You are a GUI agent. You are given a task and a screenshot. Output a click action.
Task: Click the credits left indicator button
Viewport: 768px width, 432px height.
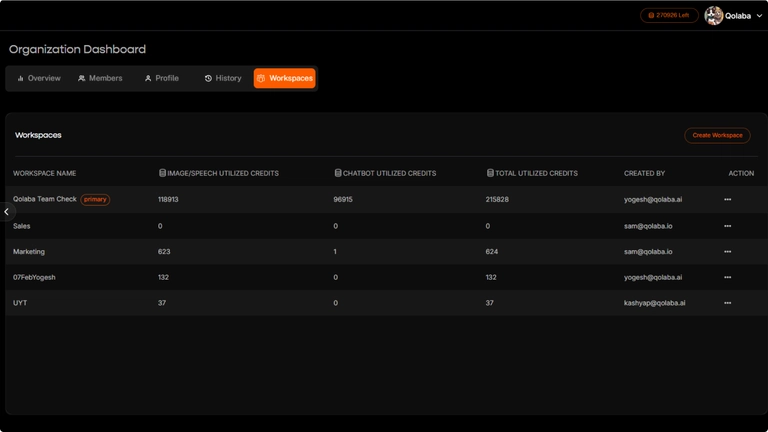tap(669, 16)
